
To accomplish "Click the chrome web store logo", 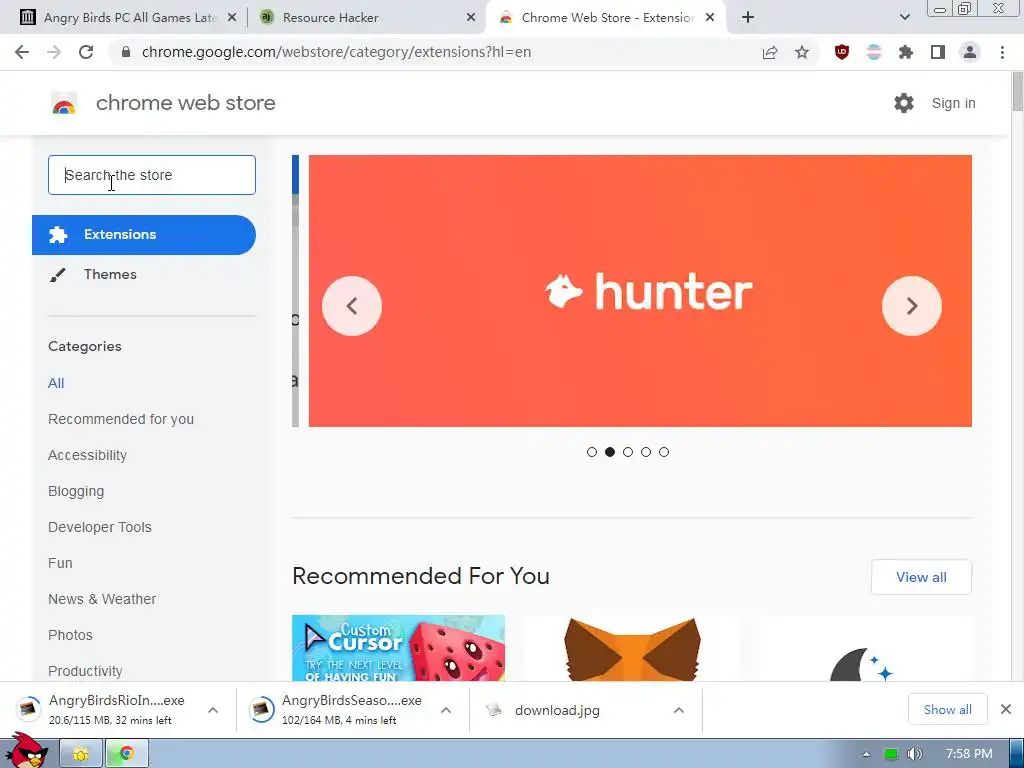I will click(x=64, y=103).
